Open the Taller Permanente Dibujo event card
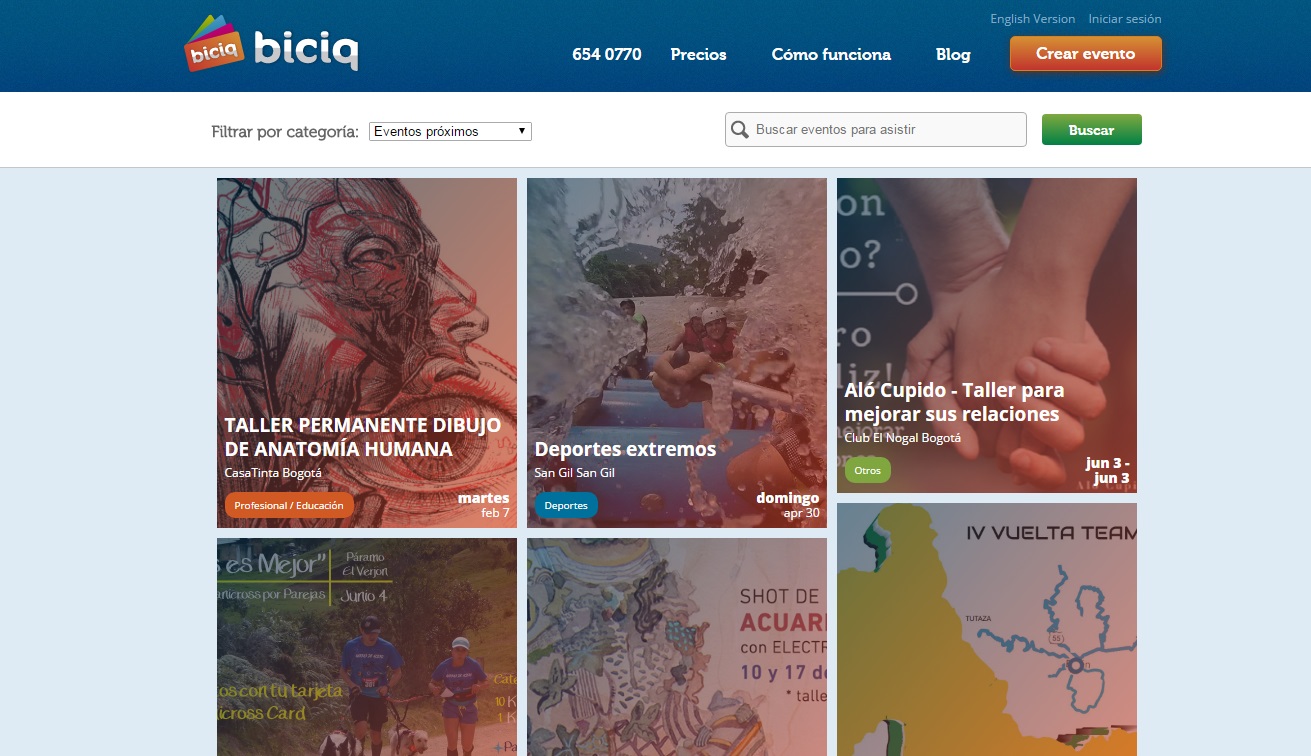 pos(367,353)
